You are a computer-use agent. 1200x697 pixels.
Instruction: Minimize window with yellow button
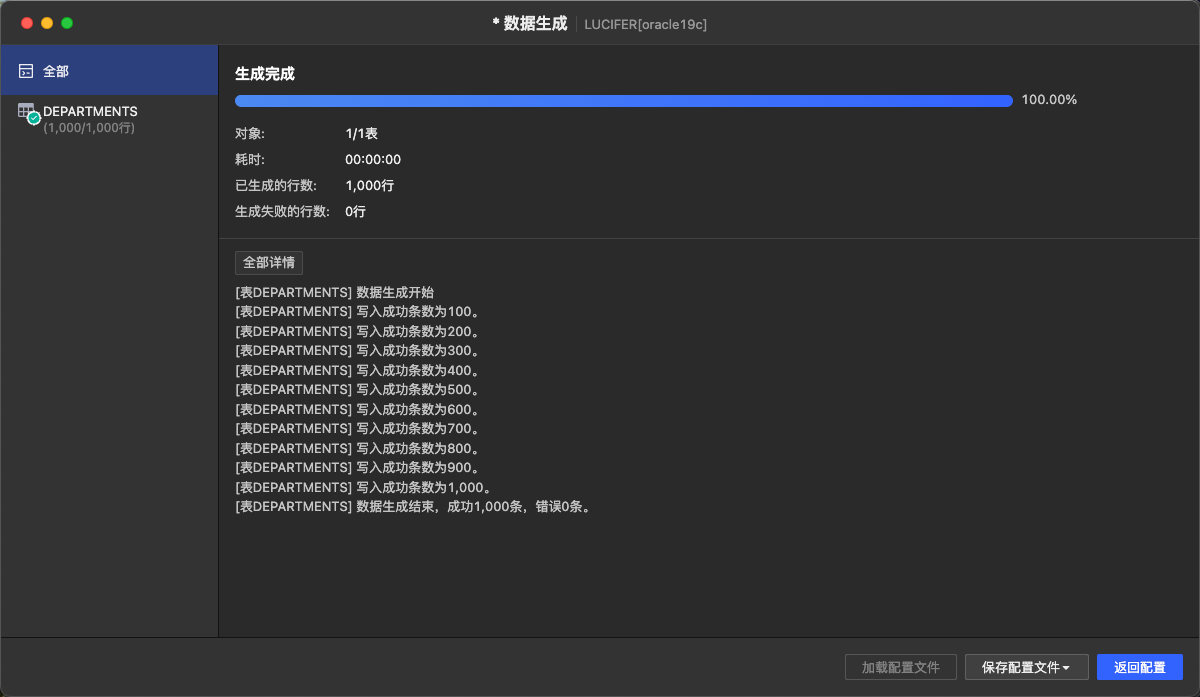pyautogui.click(x=47, y=23)
